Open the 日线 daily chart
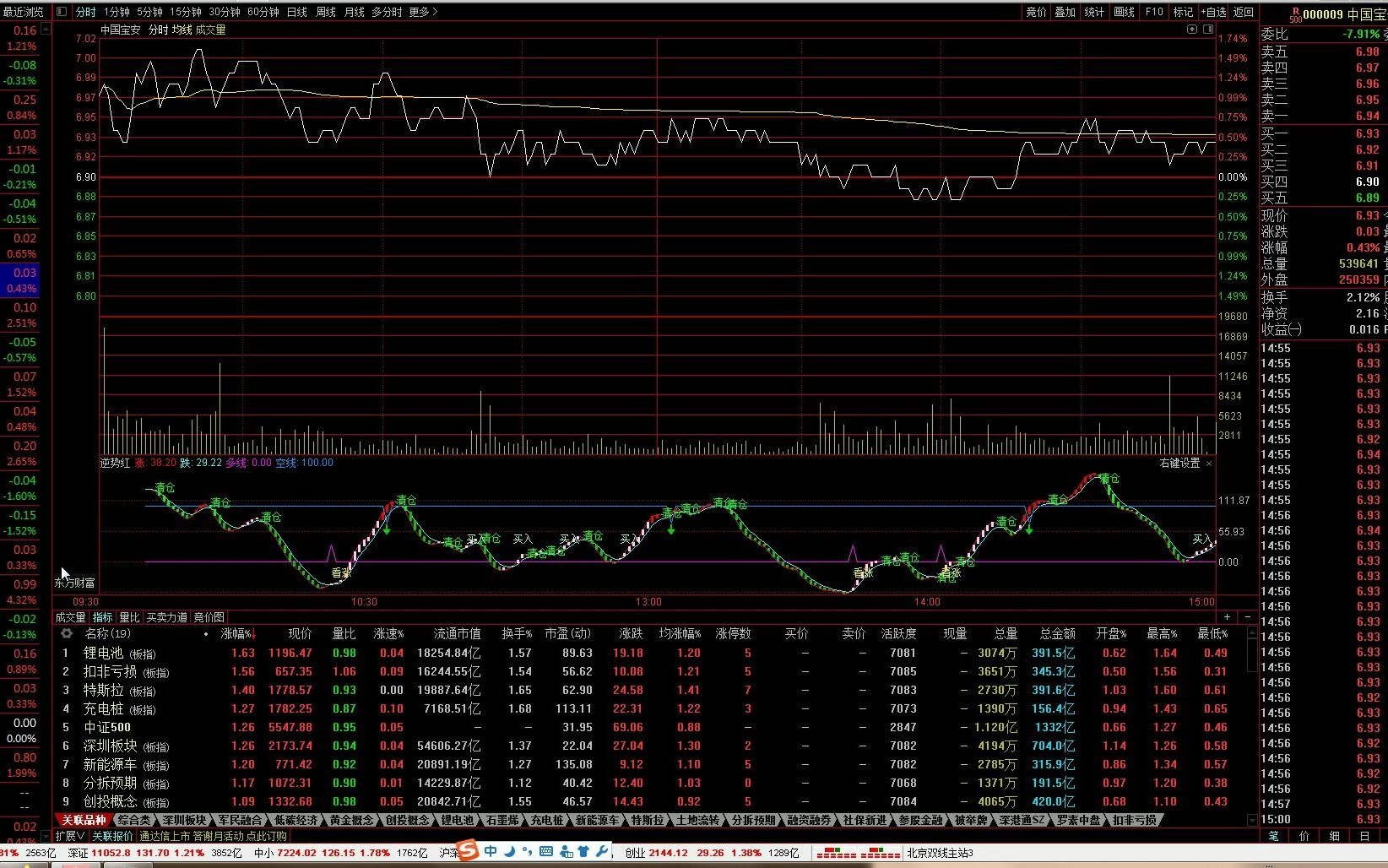1388x868 pixels. 297,12
